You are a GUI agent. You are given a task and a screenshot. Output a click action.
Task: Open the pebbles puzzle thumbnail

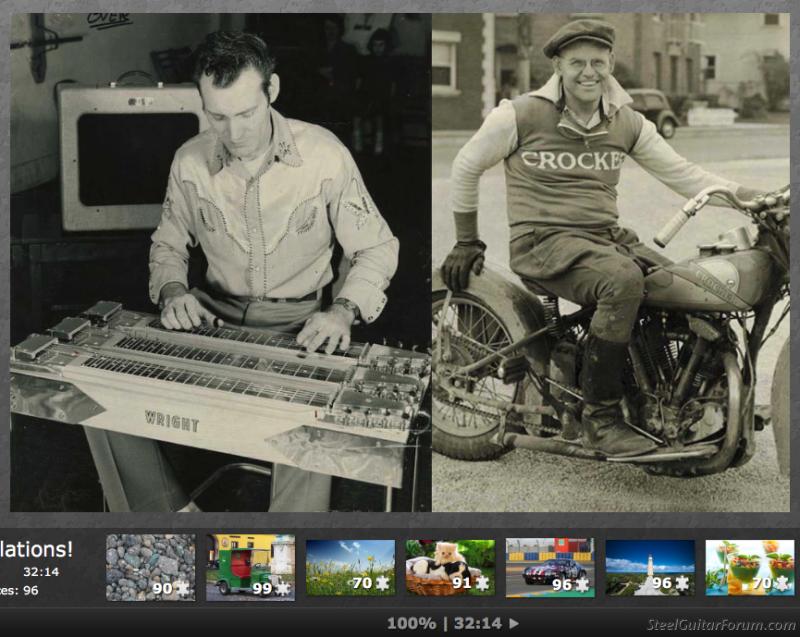pyautogui.click(x=150, y=566)
